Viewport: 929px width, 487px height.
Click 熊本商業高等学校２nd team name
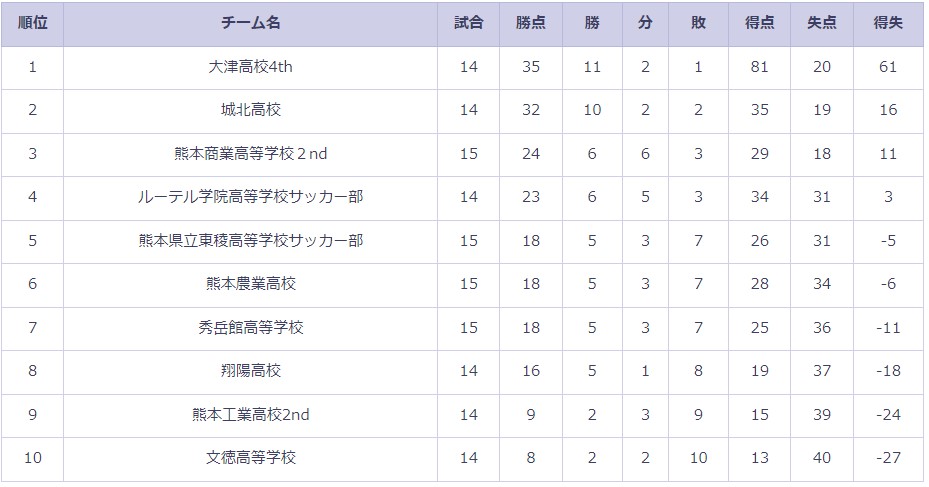250,154
